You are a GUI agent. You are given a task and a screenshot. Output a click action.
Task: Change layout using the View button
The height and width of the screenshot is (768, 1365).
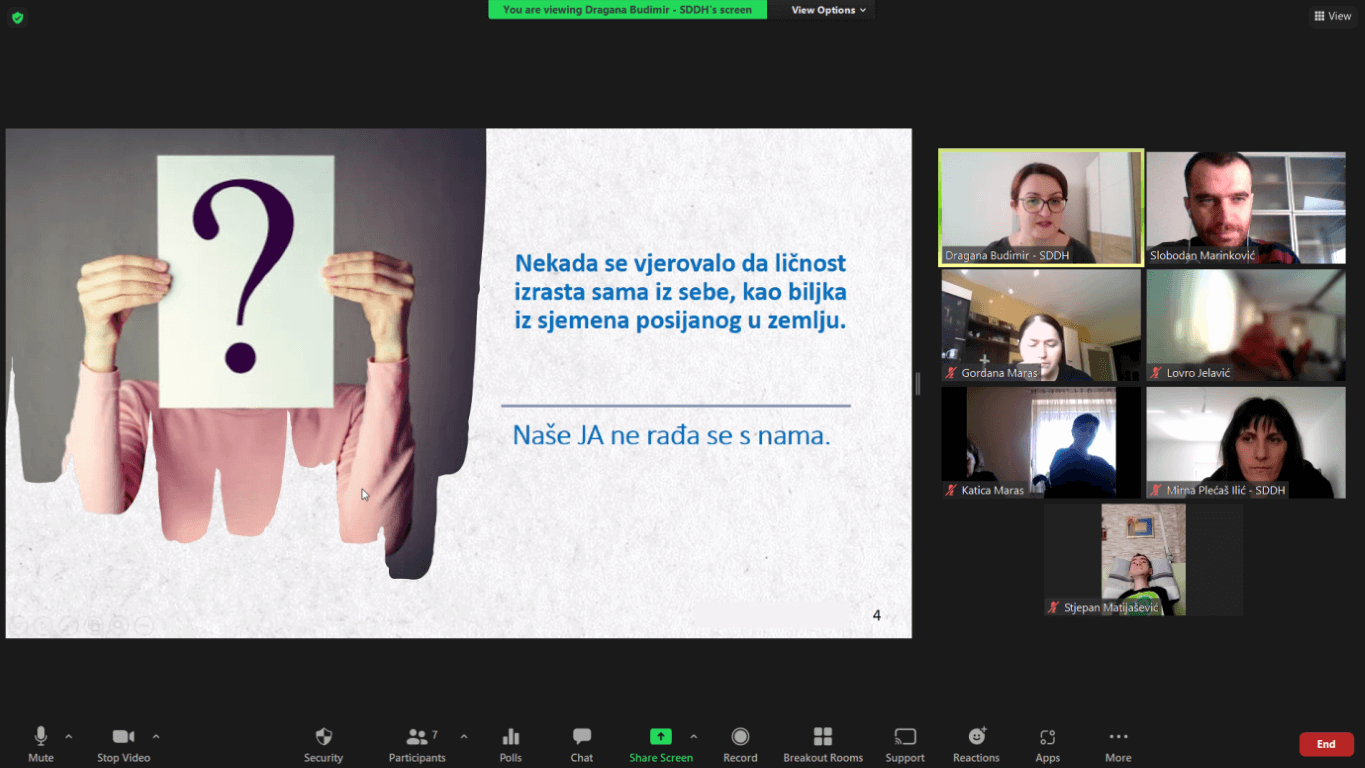tap(1332, 16)
